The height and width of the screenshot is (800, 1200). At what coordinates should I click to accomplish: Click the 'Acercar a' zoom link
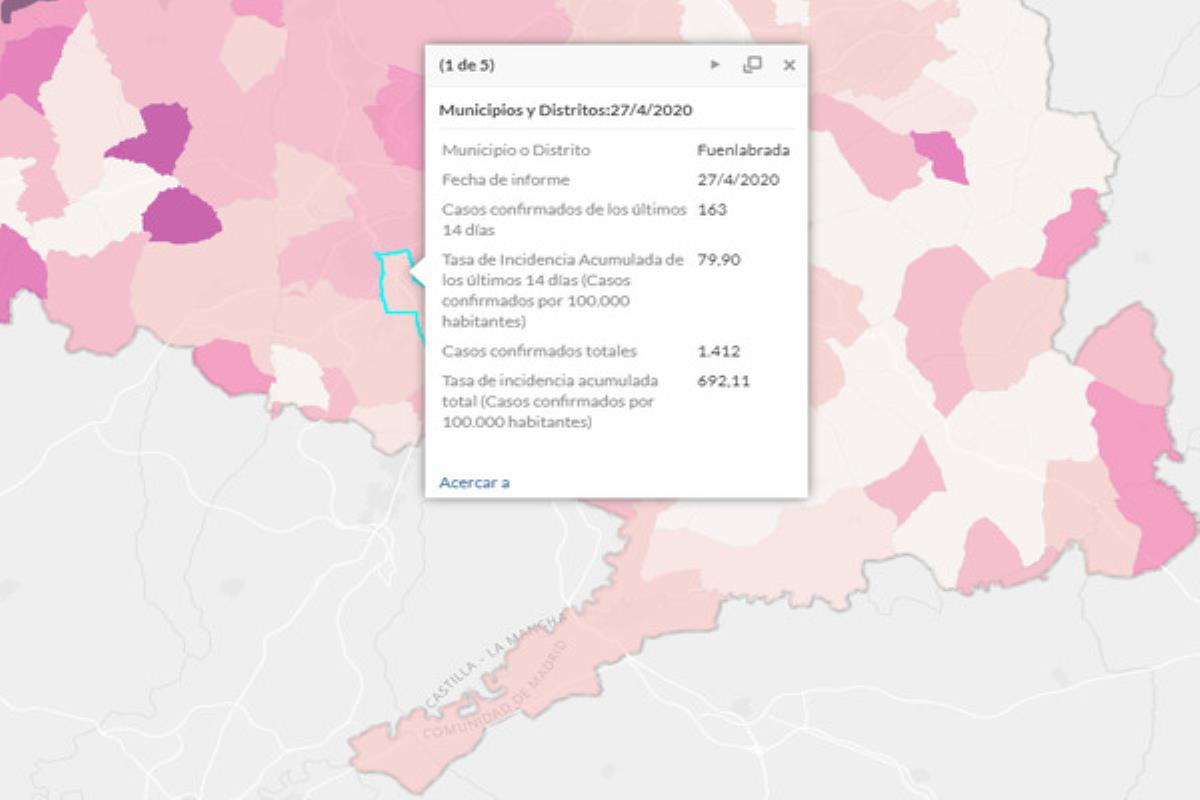click(x=473, y=481)
